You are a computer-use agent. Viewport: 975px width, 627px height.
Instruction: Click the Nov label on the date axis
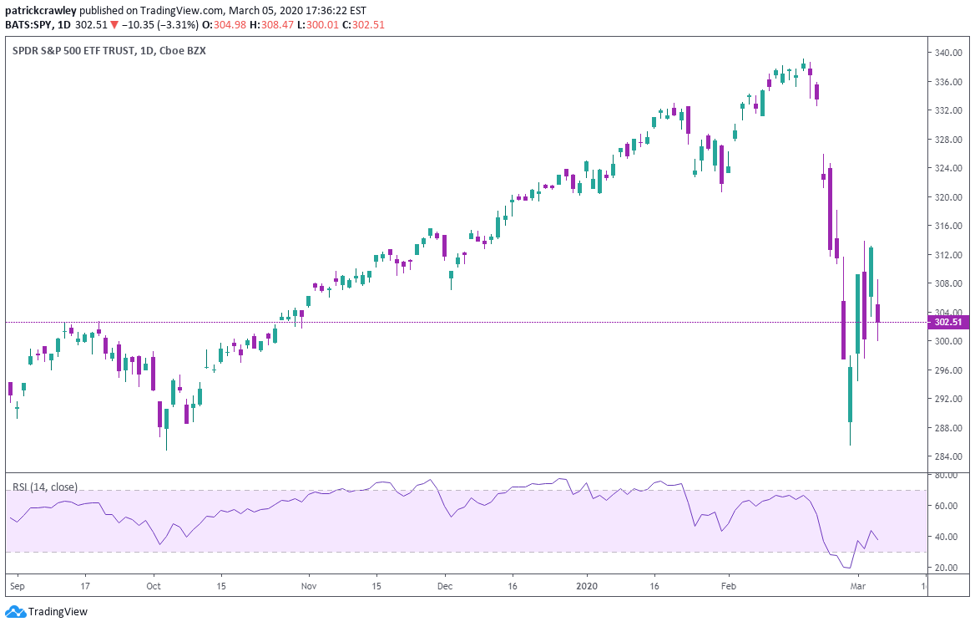tap(308, 586)
